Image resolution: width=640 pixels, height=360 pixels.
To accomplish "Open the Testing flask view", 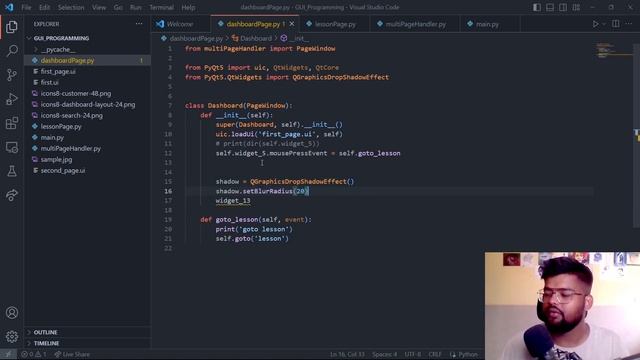I will (x=12, y=171).
